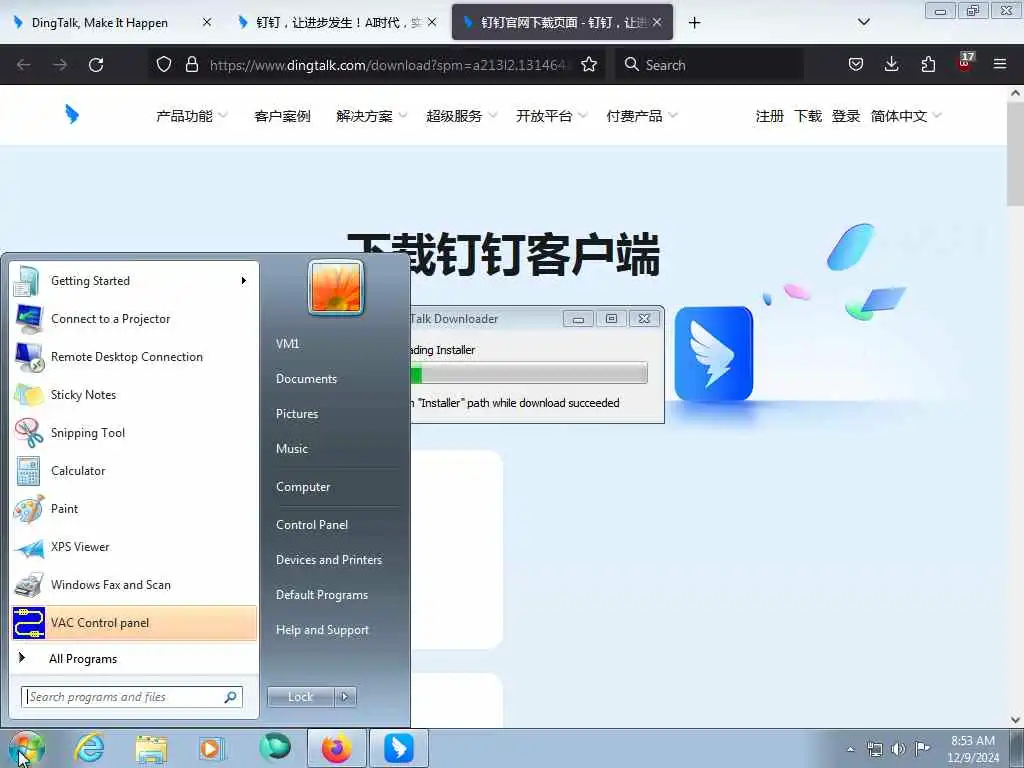Viewport: 1024px width, 768px height.
Task: Show hidden system tray icons
Action: click(x=850, y=749)
